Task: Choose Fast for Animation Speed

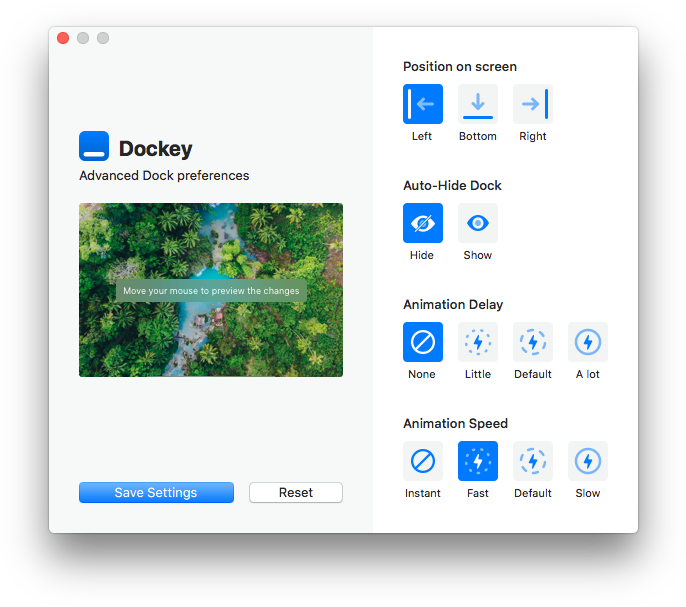Action: pyautogui.click(x=478, y=461)
